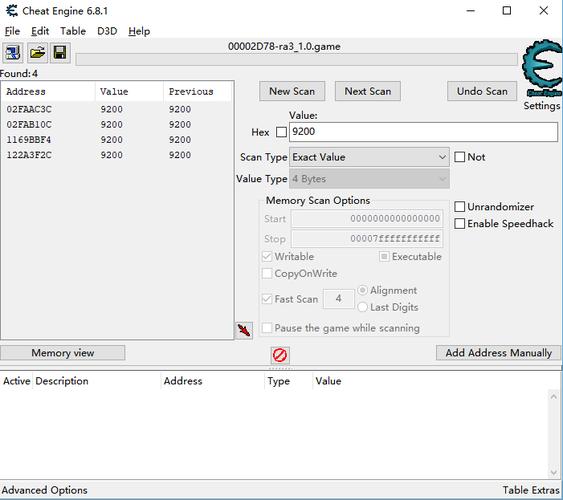Enable the Hex checkbox
The height and width of the screenshot is (500, 563).
(281, 132)
